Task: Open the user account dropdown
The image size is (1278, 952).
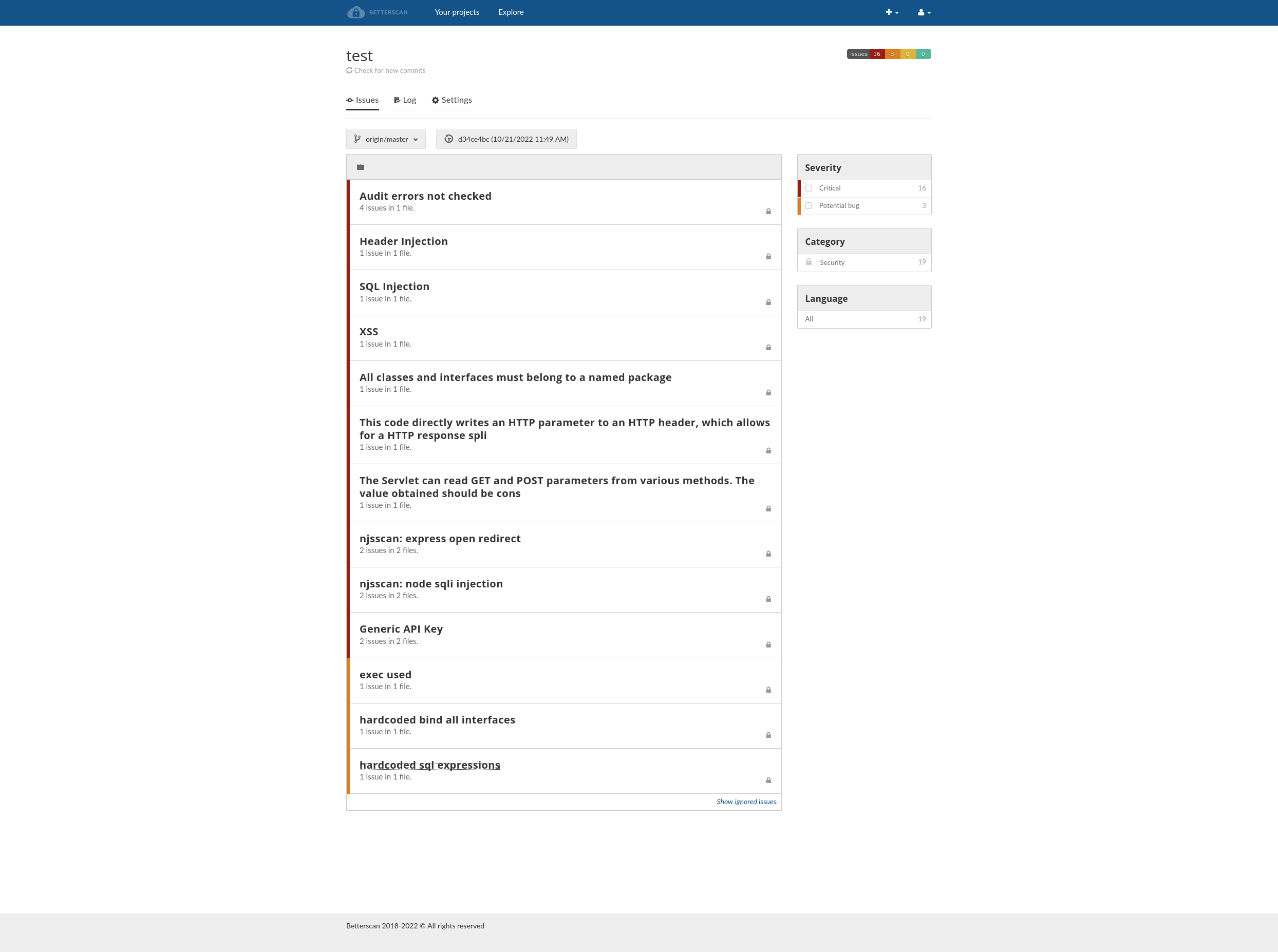Action: tap(924, 12)
